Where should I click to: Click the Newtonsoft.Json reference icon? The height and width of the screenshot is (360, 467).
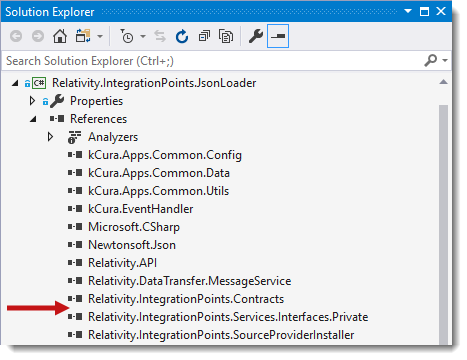coord(75,245)
